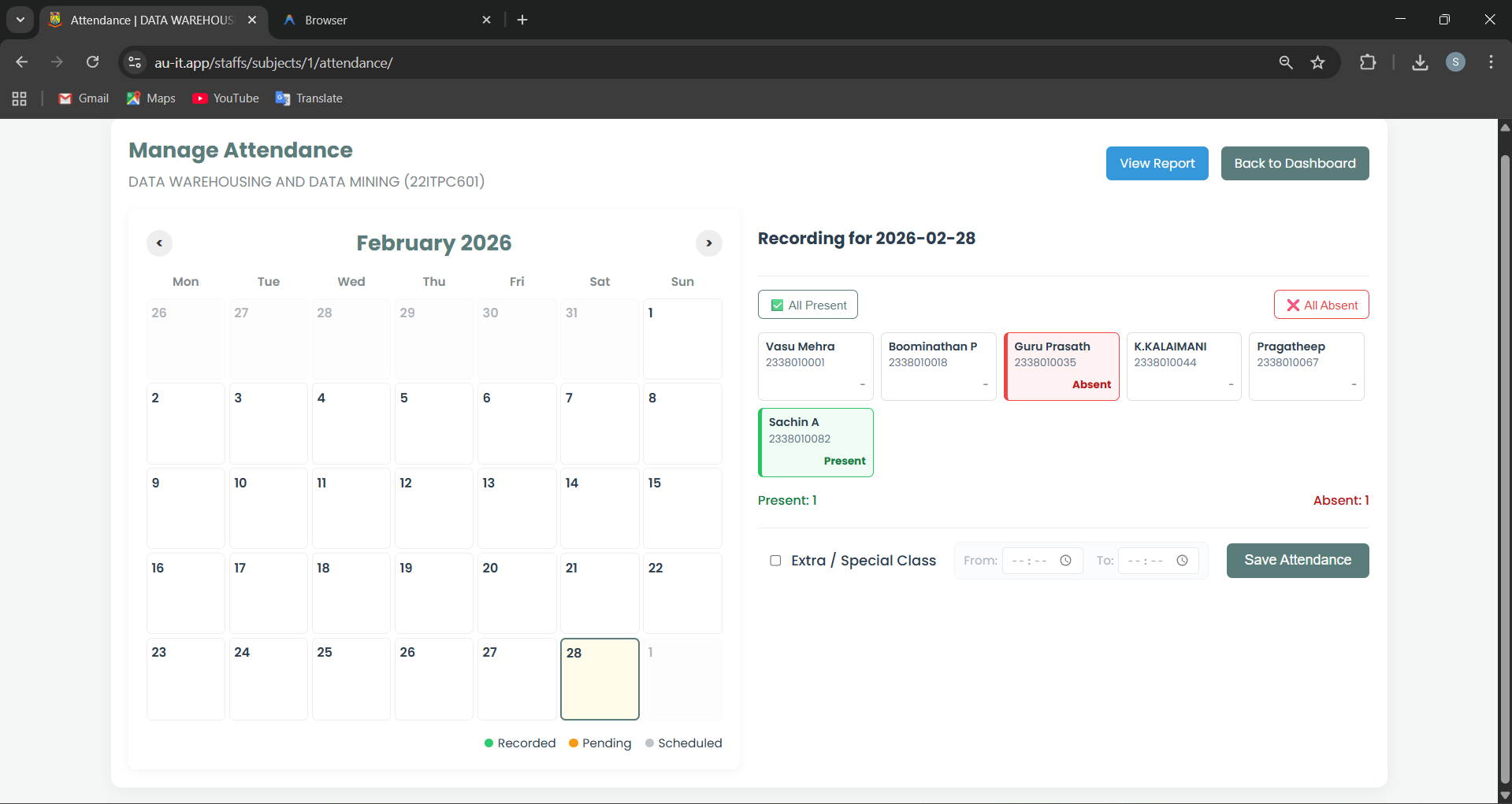
Task: Toggle attendance for Sachin A
Action: (x=815, y=442)
